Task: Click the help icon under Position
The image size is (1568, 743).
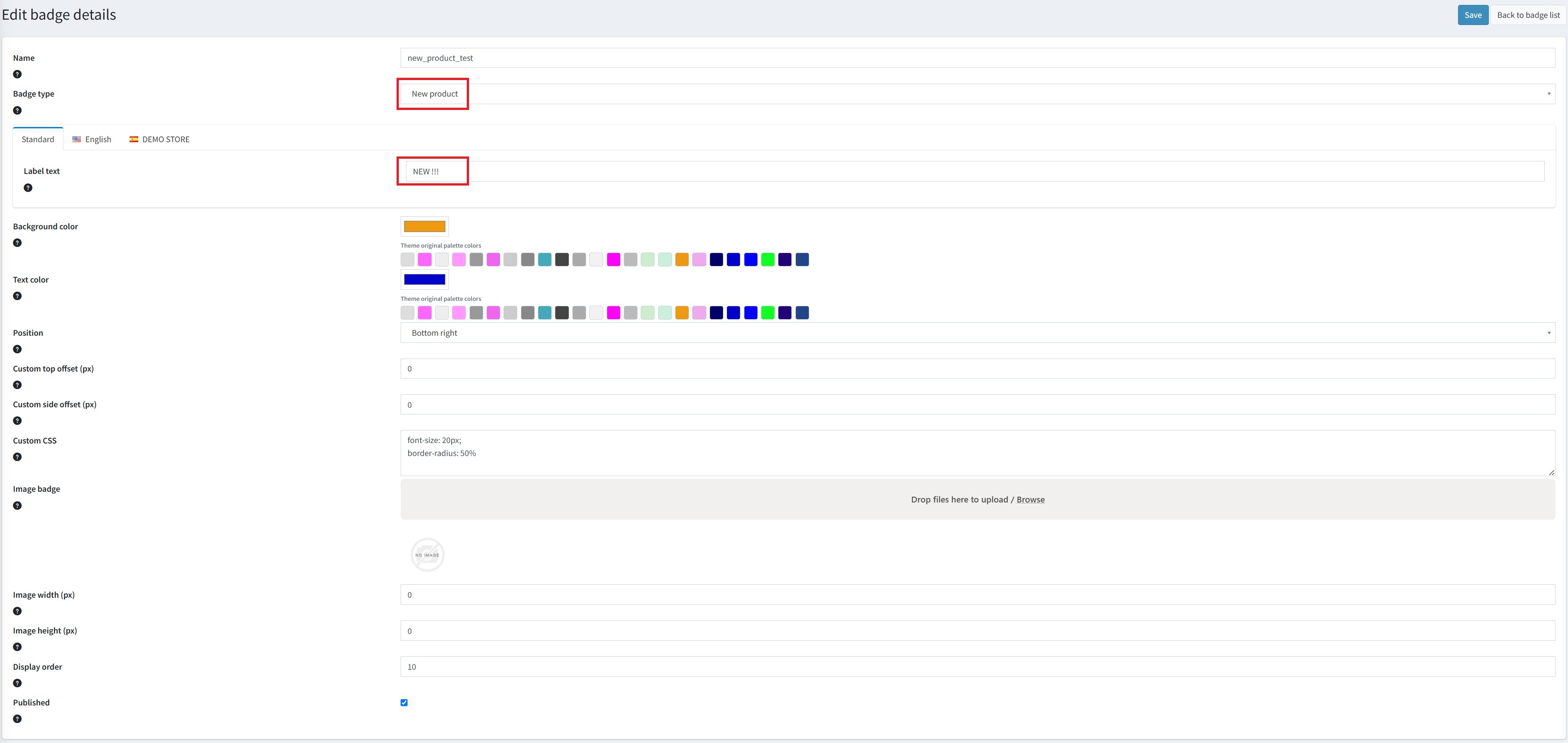Action: click(17, 349)
